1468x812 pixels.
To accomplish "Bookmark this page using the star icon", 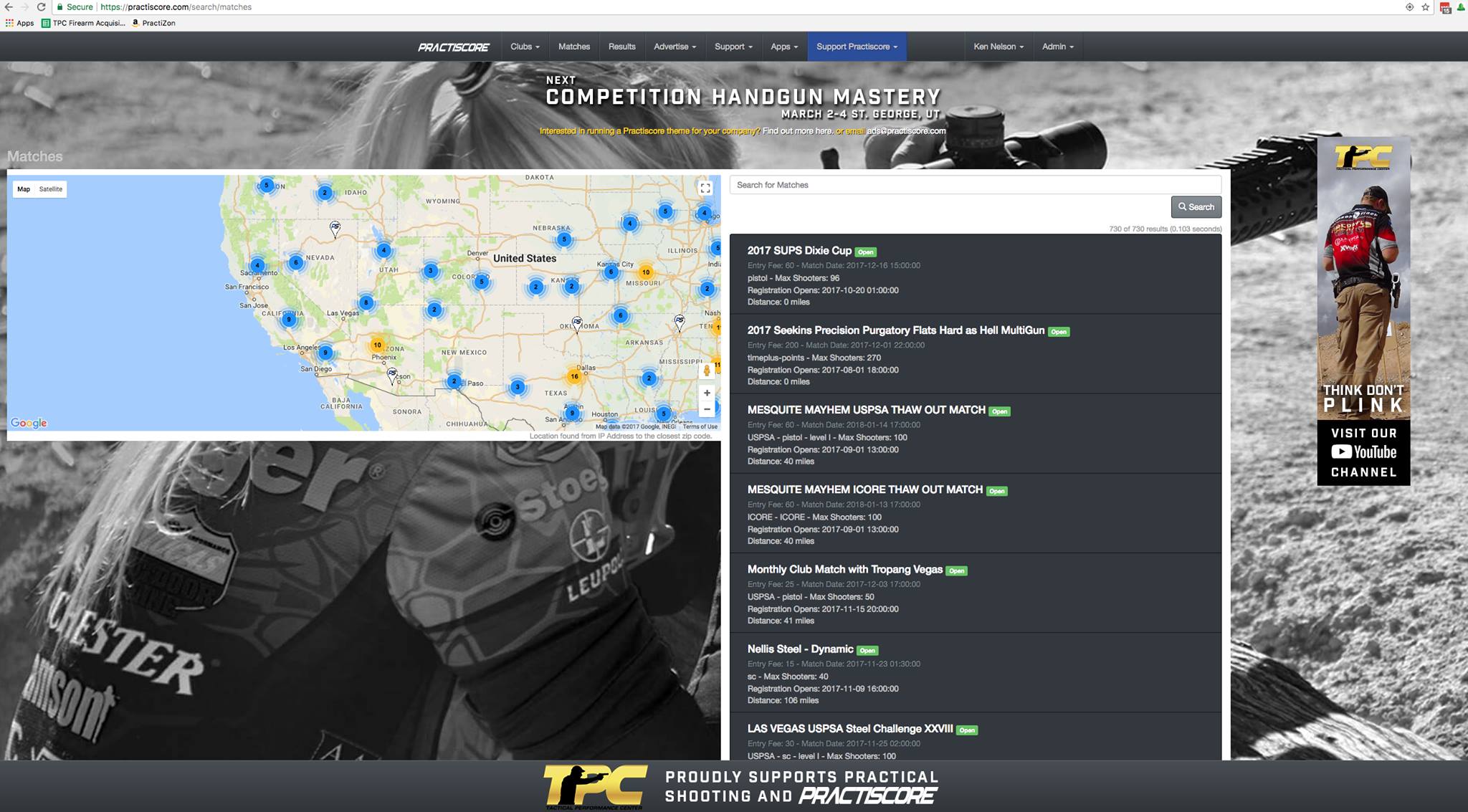I will pyautogui.click(x=1426, y=7).
